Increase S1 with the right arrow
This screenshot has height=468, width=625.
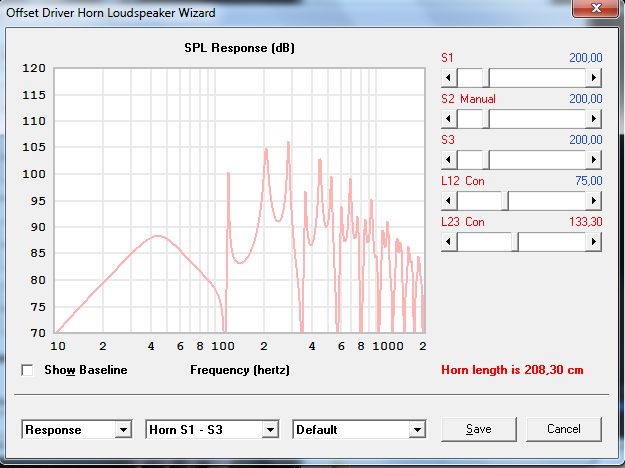[x=594, y=78]
